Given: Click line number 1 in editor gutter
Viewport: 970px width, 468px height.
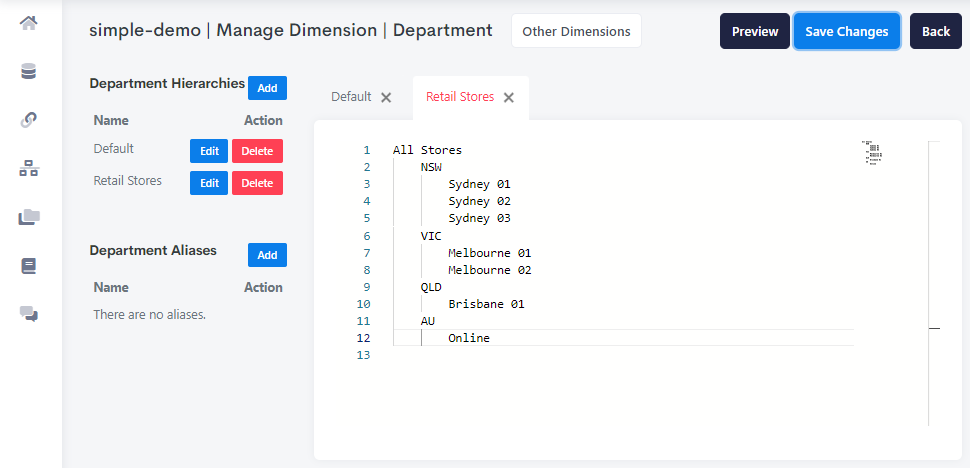Looking at the screenshot, I should tap(367, 150).
